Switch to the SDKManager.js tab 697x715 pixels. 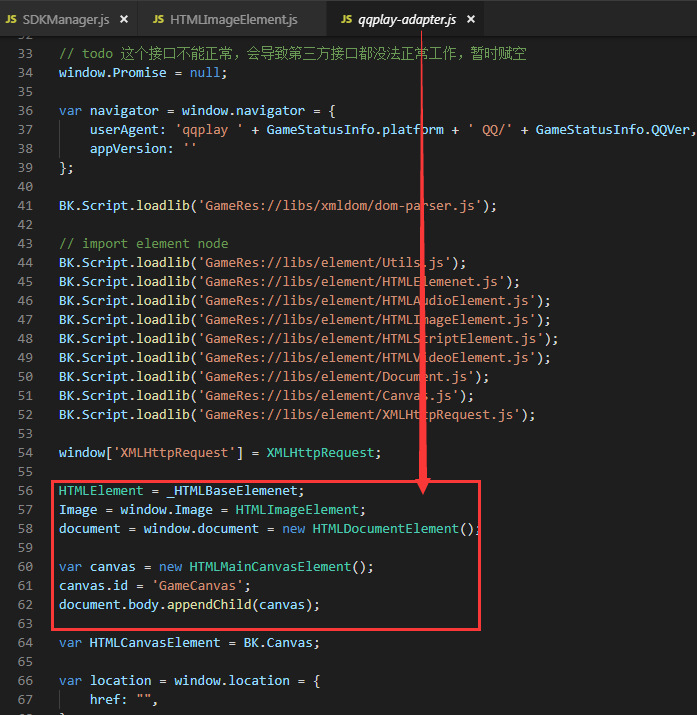pyautogui.click(x=67, y=20)
